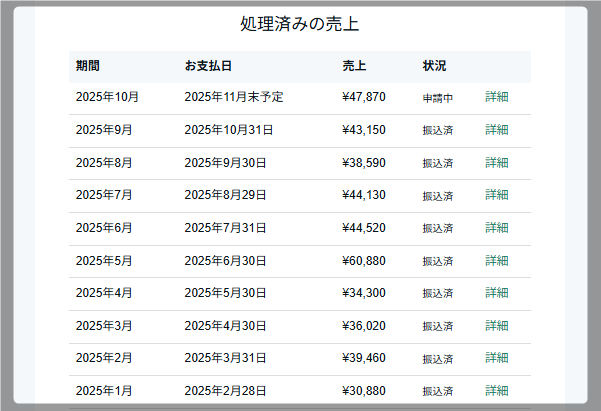Click the 2025年11月末予定 payment date
This screenshot has height=411, width=601.
pyautogui.click(x=234, y=97)
